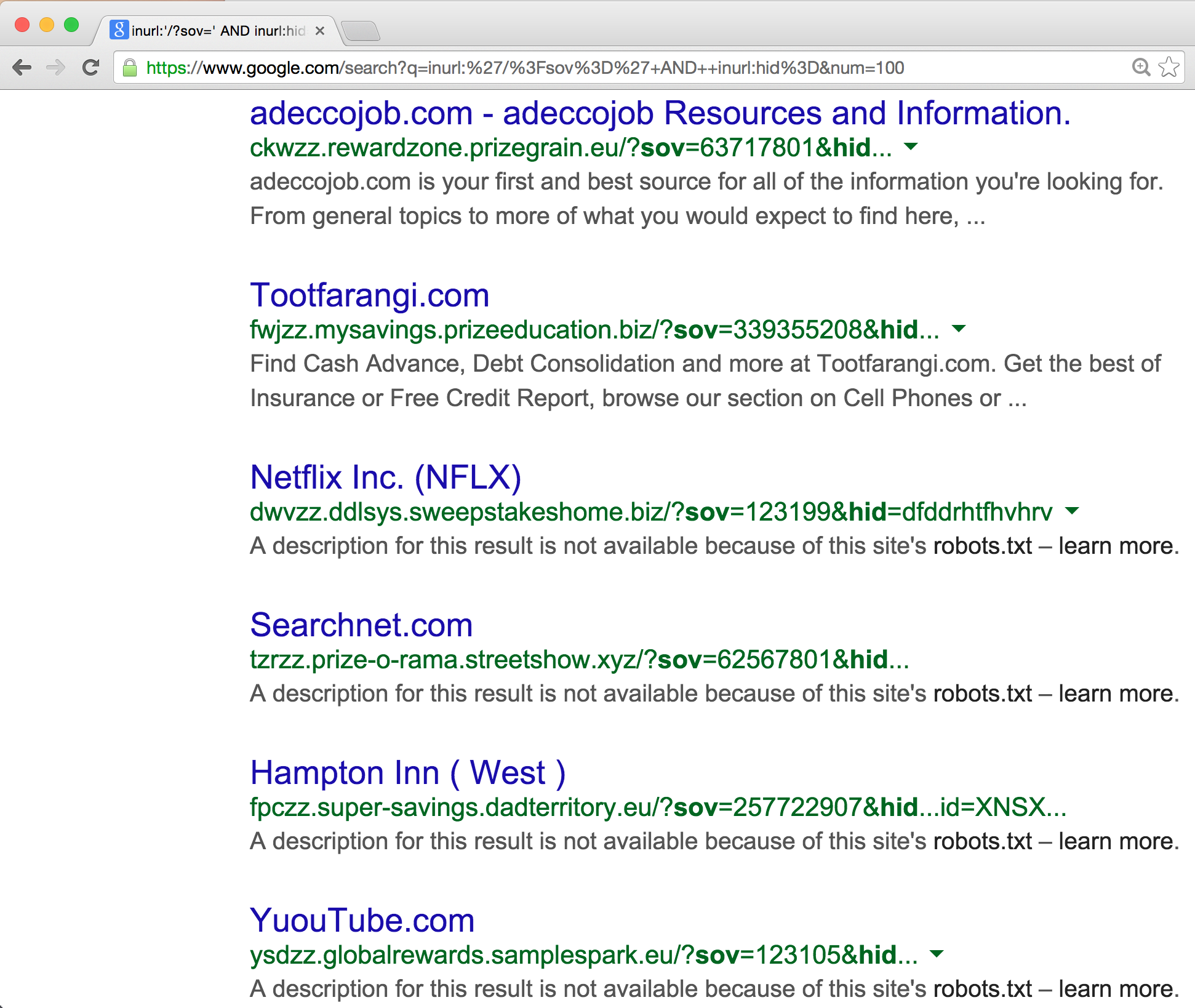Click the tzrzz.prize-o-rama.streetshow.xyz green URL
The height and width of the screenshot is (1008, 1195).
[580, 660]
